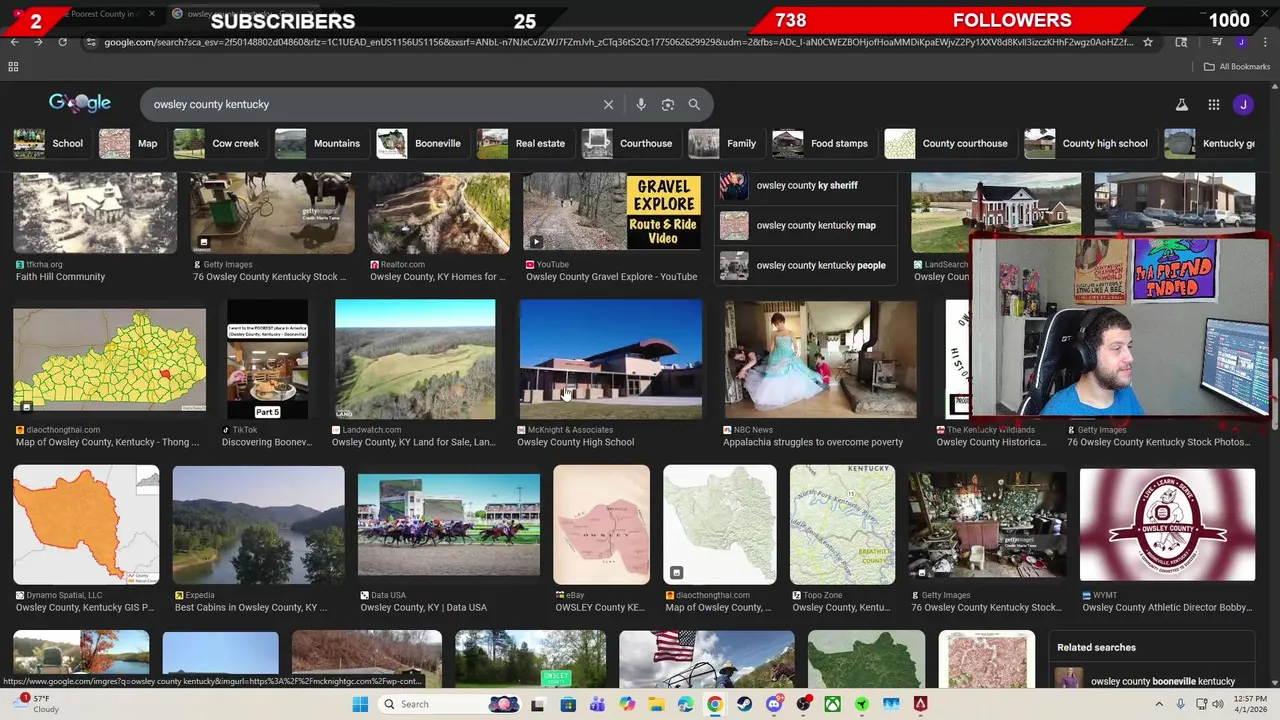This screenshot has height=720, width=1280.
Task: Open Owsley County Gravel Explore YouTube link
Action: pyautogui.click(x=611, y=277)
